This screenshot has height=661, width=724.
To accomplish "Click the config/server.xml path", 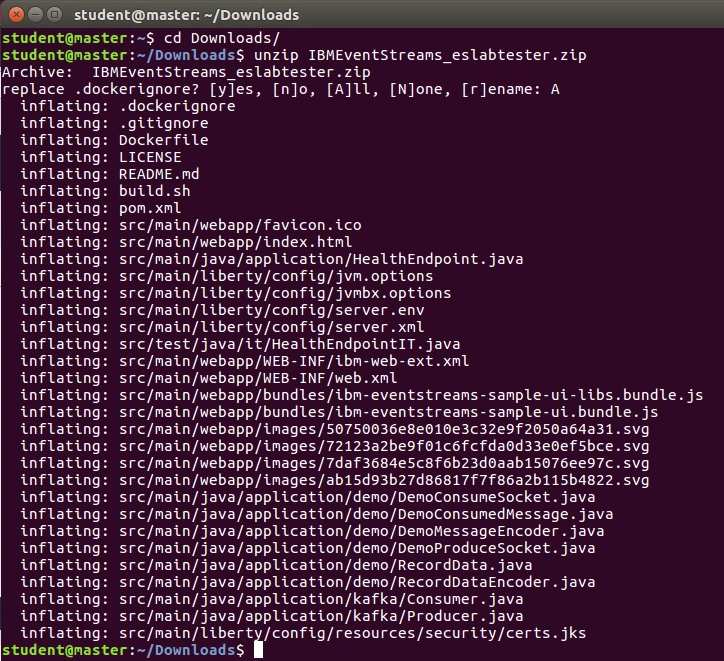I will pyautogui.click(x=272, y=327).
